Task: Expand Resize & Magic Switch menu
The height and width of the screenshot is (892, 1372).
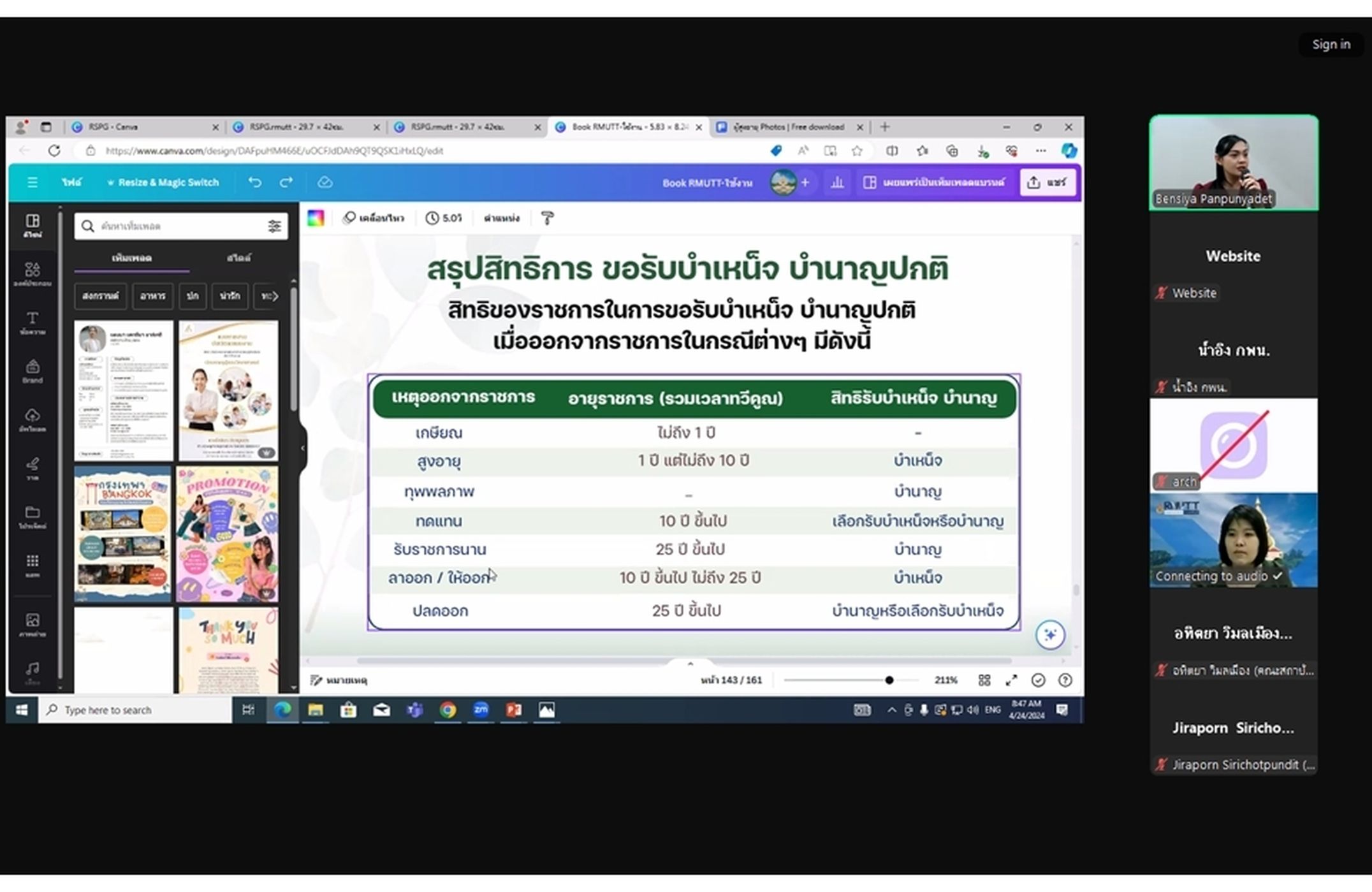Action: 163,182
